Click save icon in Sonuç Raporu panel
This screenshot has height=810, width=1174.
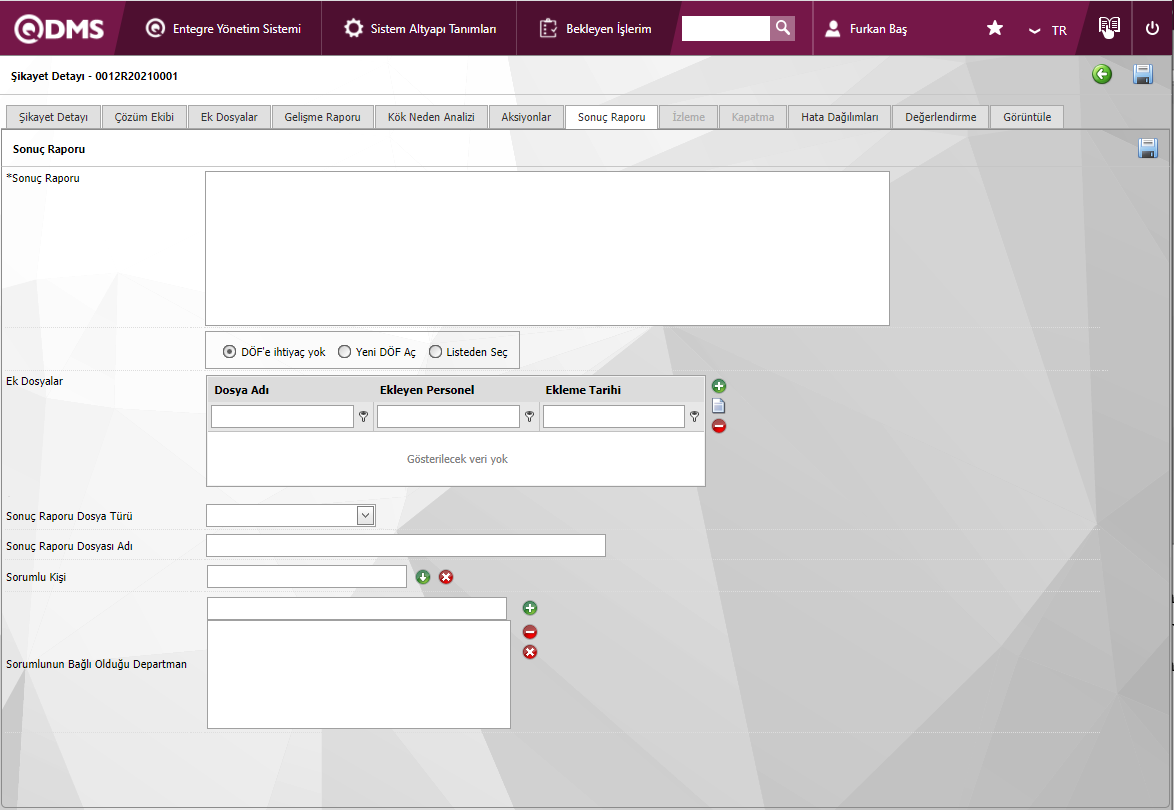click(1148, 148)
